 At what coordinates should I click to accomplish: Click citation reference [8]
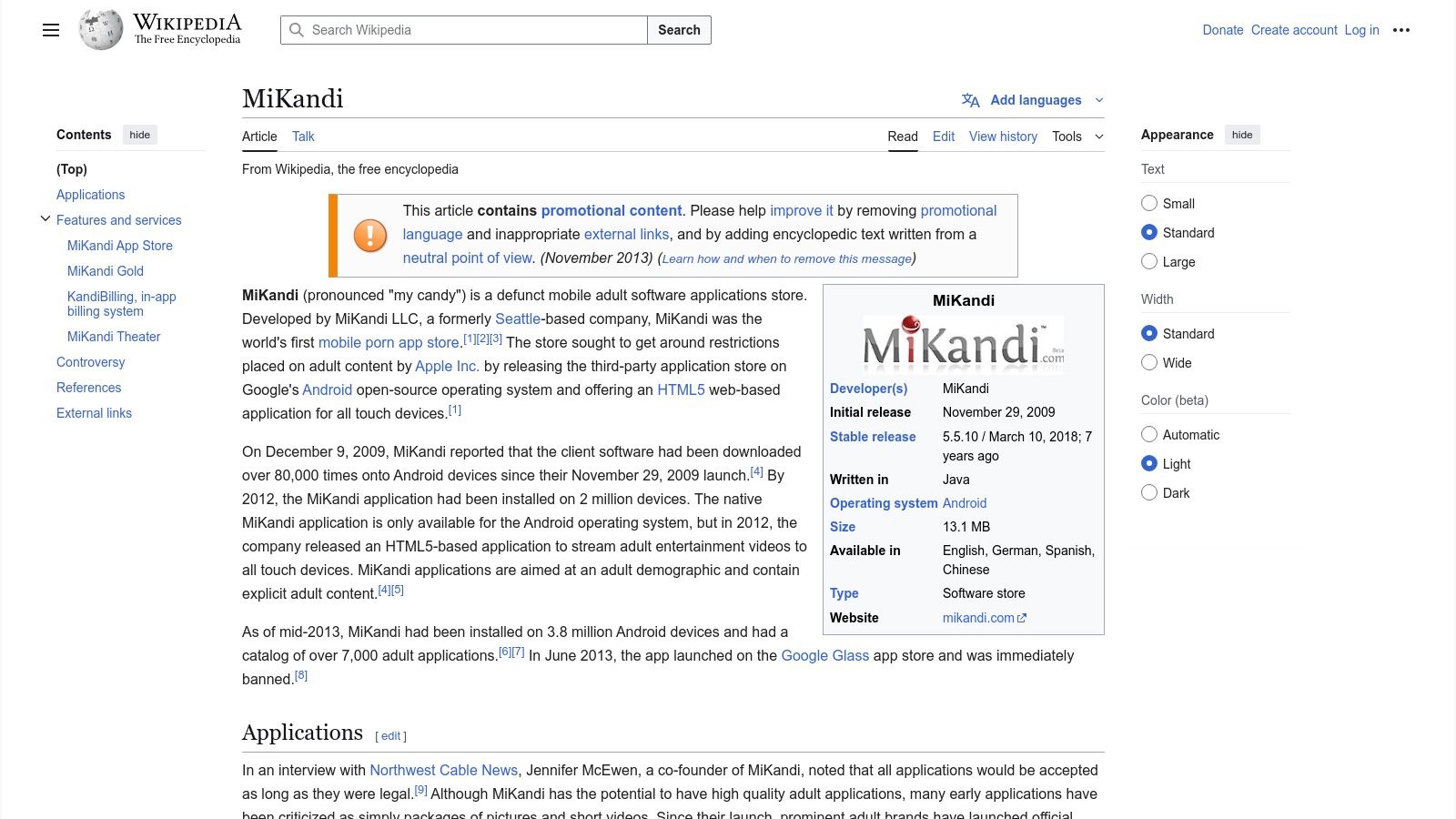coord(301,675)
